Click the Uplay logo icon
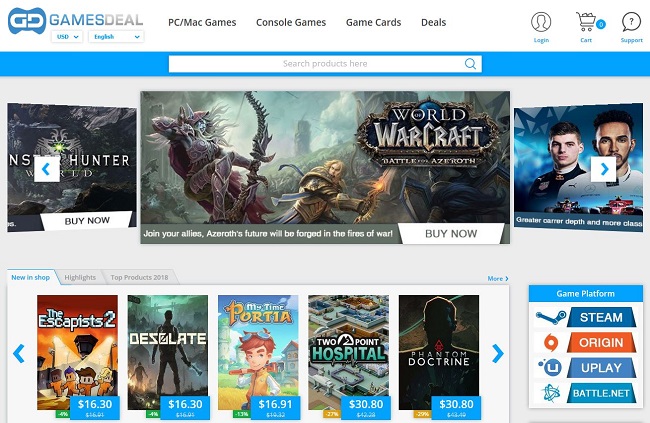Screen dimensions: 650x423 coord(550,367)
